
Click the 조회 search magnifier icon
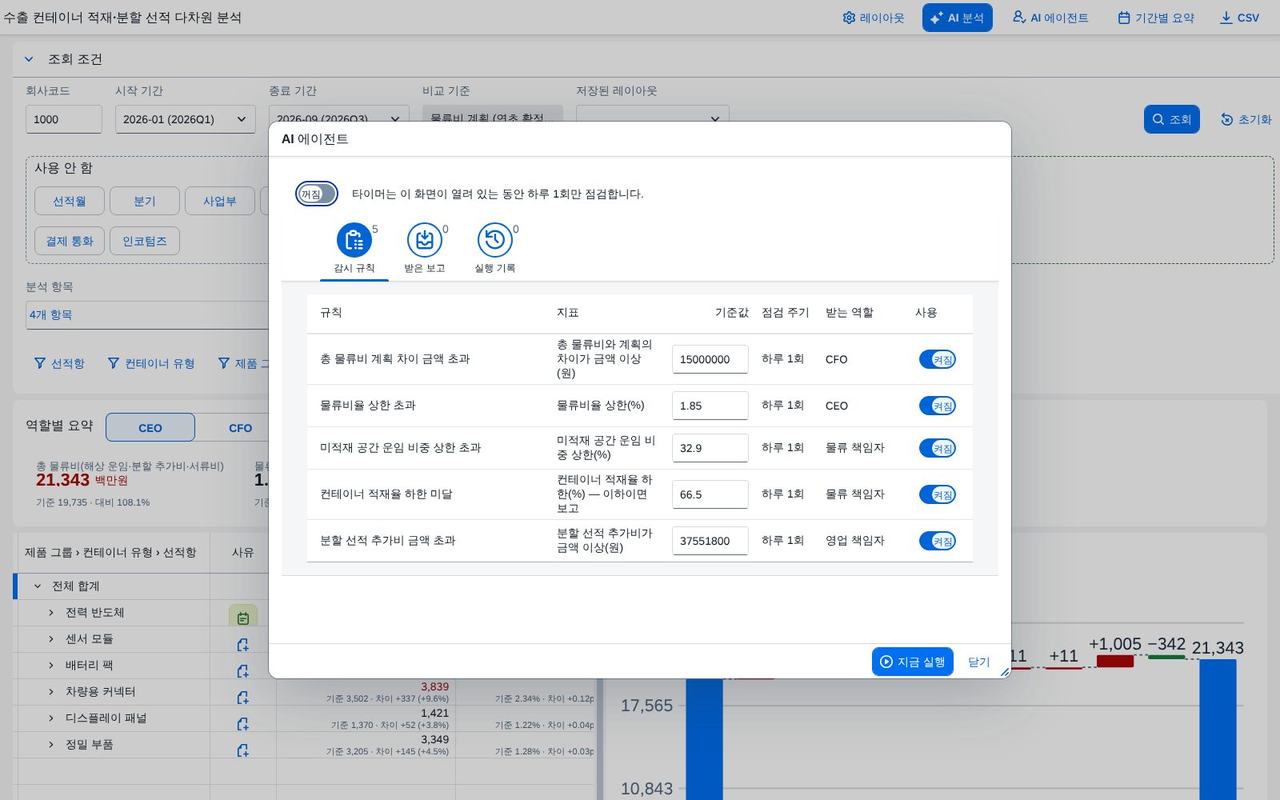(x=1158, y=119)
